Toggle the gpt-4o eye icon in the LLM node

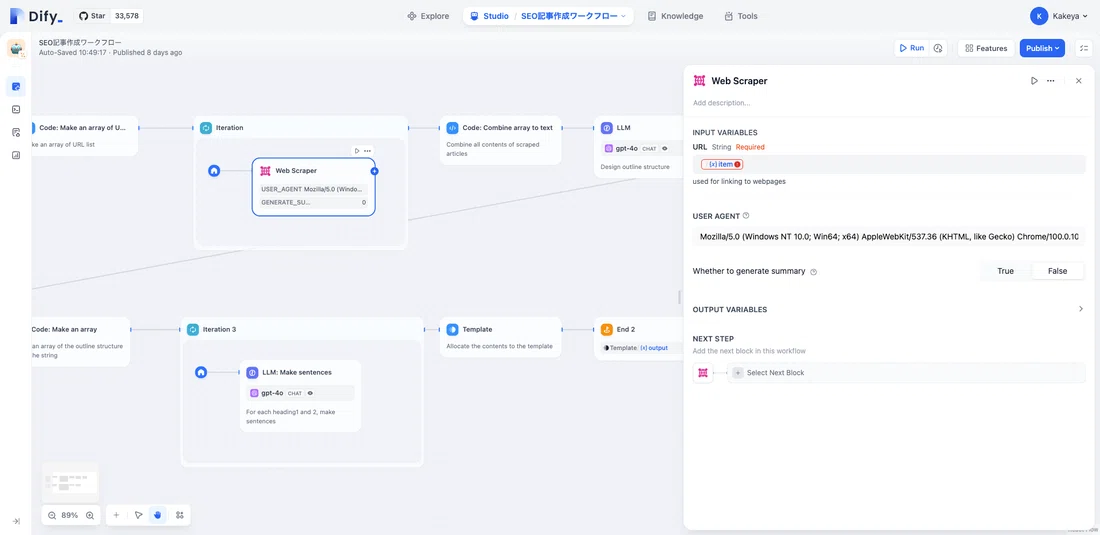pyautogui.click(x=664, y=148)
